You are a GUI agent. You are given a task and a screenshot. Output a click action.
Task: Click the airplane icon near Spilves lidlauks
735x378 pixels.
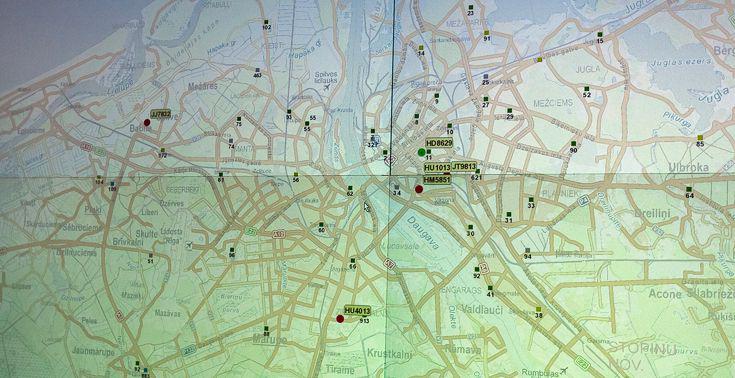(x=327, y=87)
